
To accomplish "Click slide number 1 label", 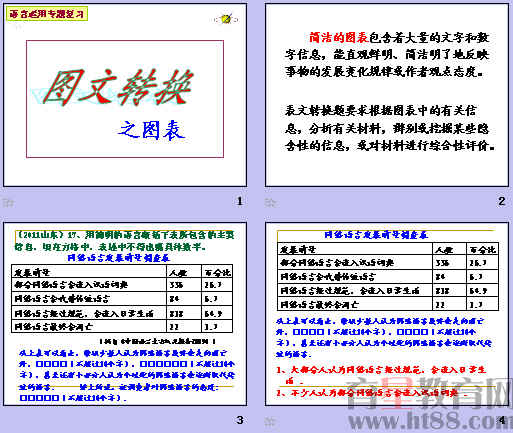I will 239,201.
